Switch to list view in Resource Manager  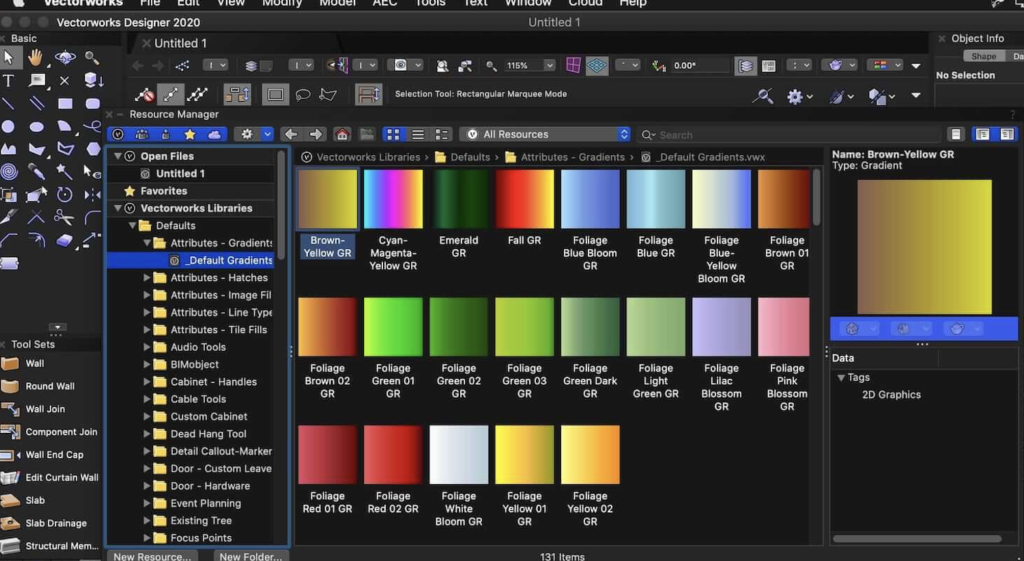pos(418,134)
